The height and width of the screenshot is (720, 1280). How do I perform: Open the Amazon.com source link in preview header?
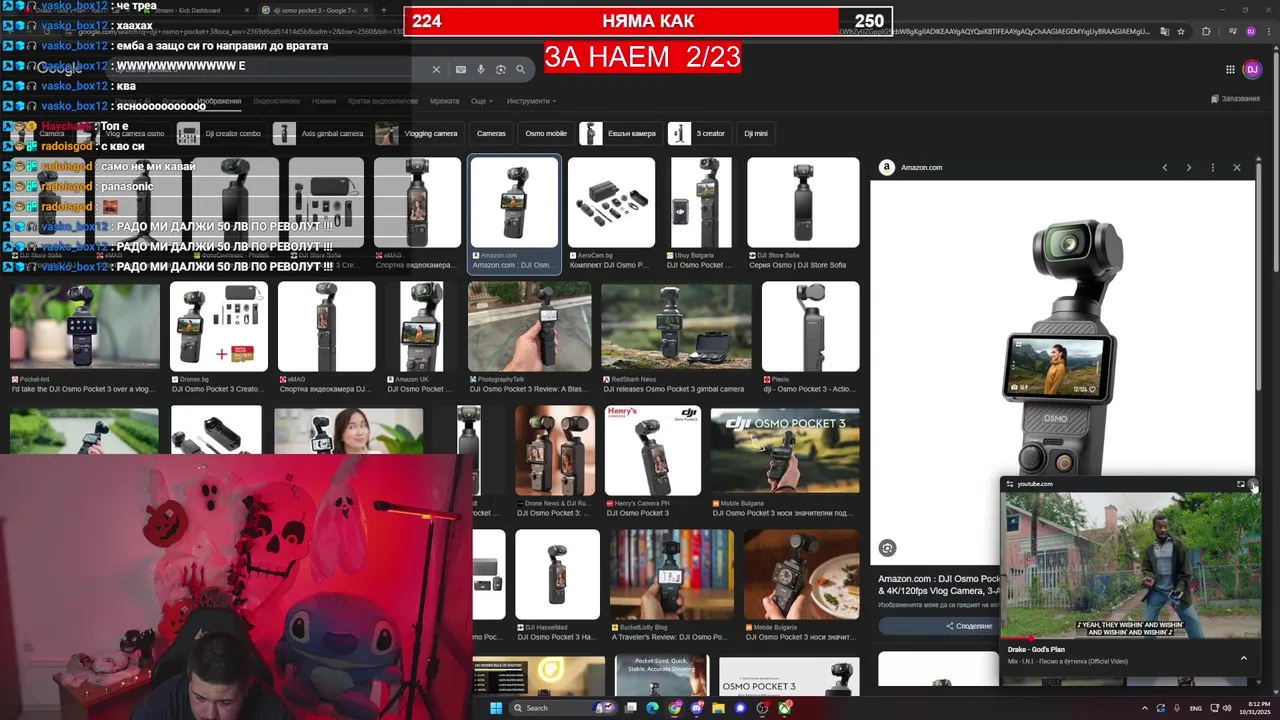(x=911, y=168)
